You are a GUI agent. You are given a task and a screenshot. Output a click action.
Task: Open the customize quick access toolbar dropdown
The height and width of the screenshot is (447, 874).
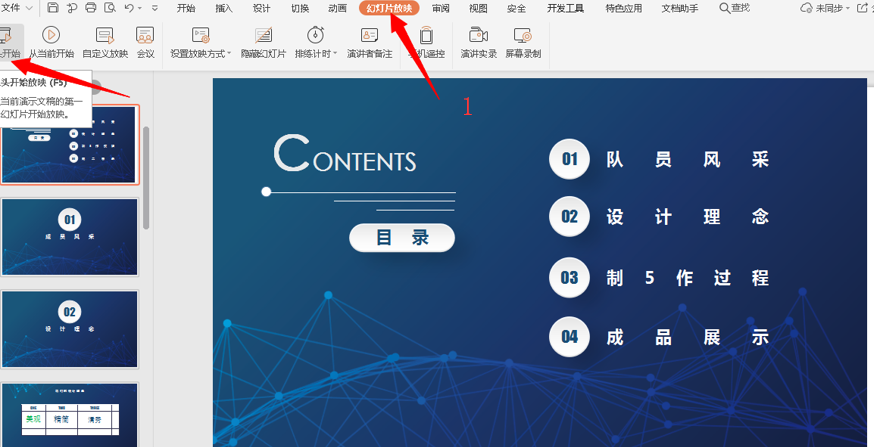coord(154,8)
